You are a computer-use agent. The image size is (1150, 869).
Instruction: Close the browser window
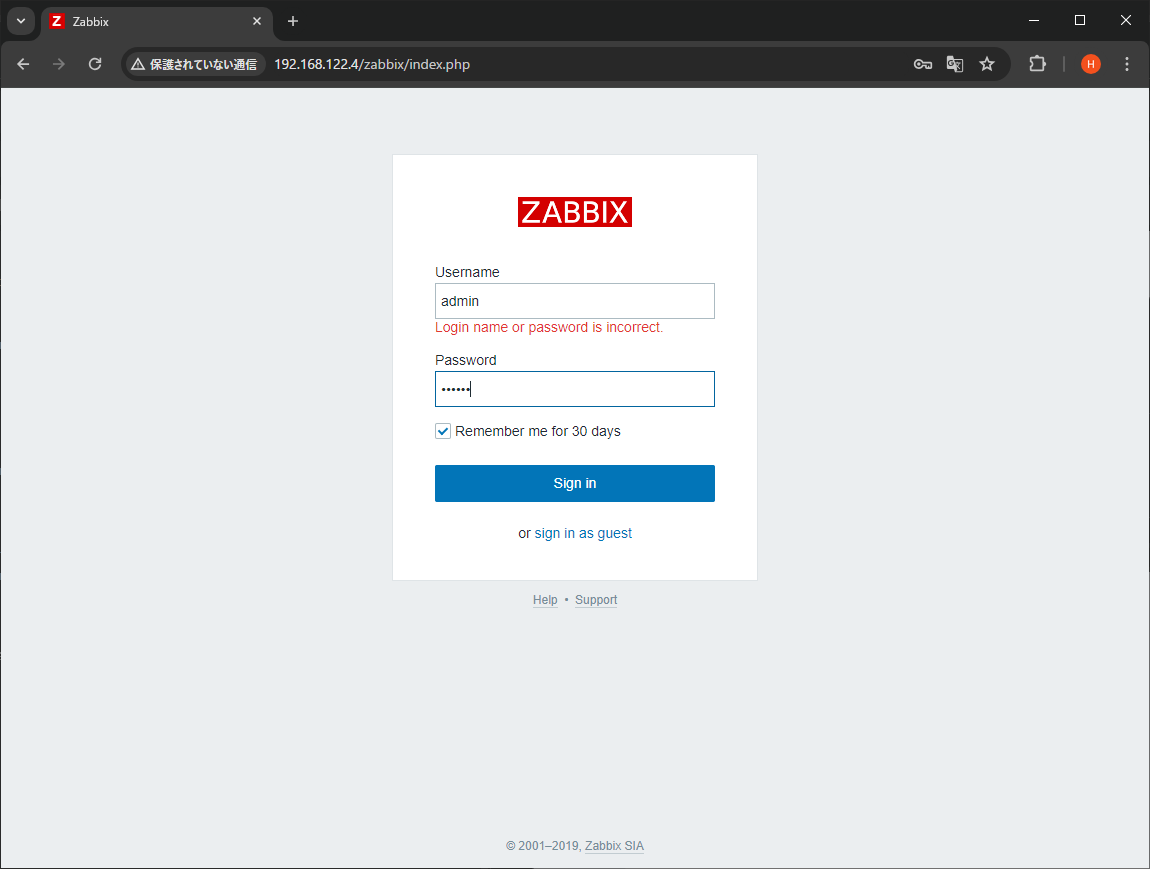[x=1126, y=21]
